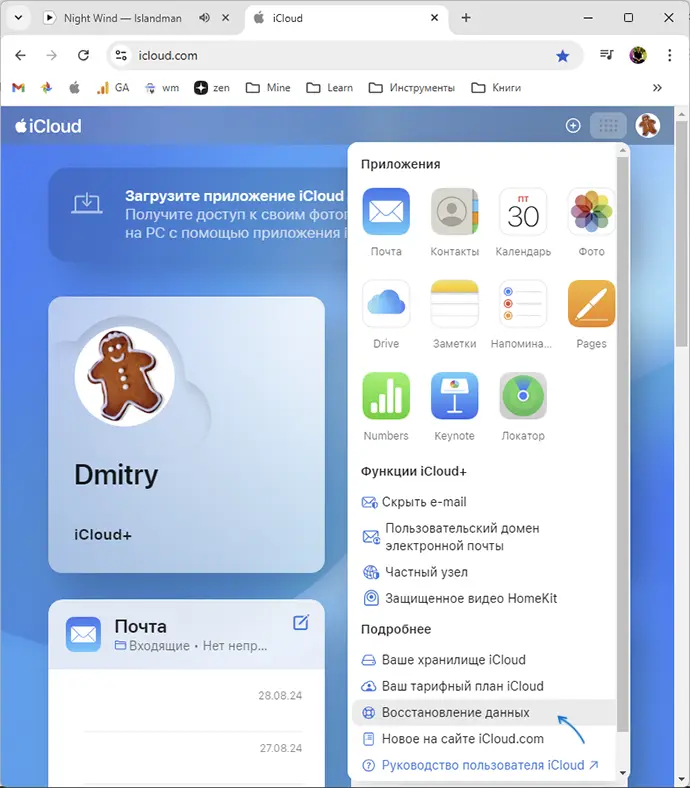Open the Reminders (Напомина...) app

pos(523,304)
